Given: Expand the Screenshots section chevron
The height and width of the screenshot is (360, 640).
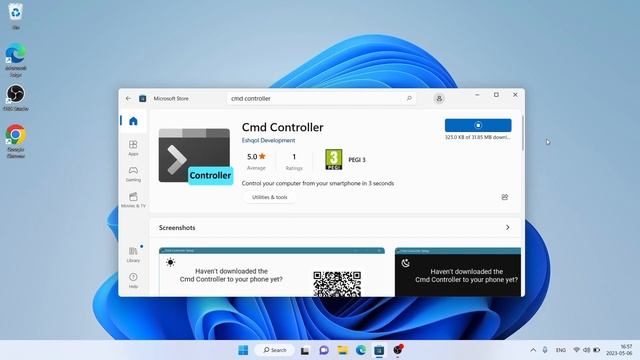Looking at the screenshot, I should point(507,227).
